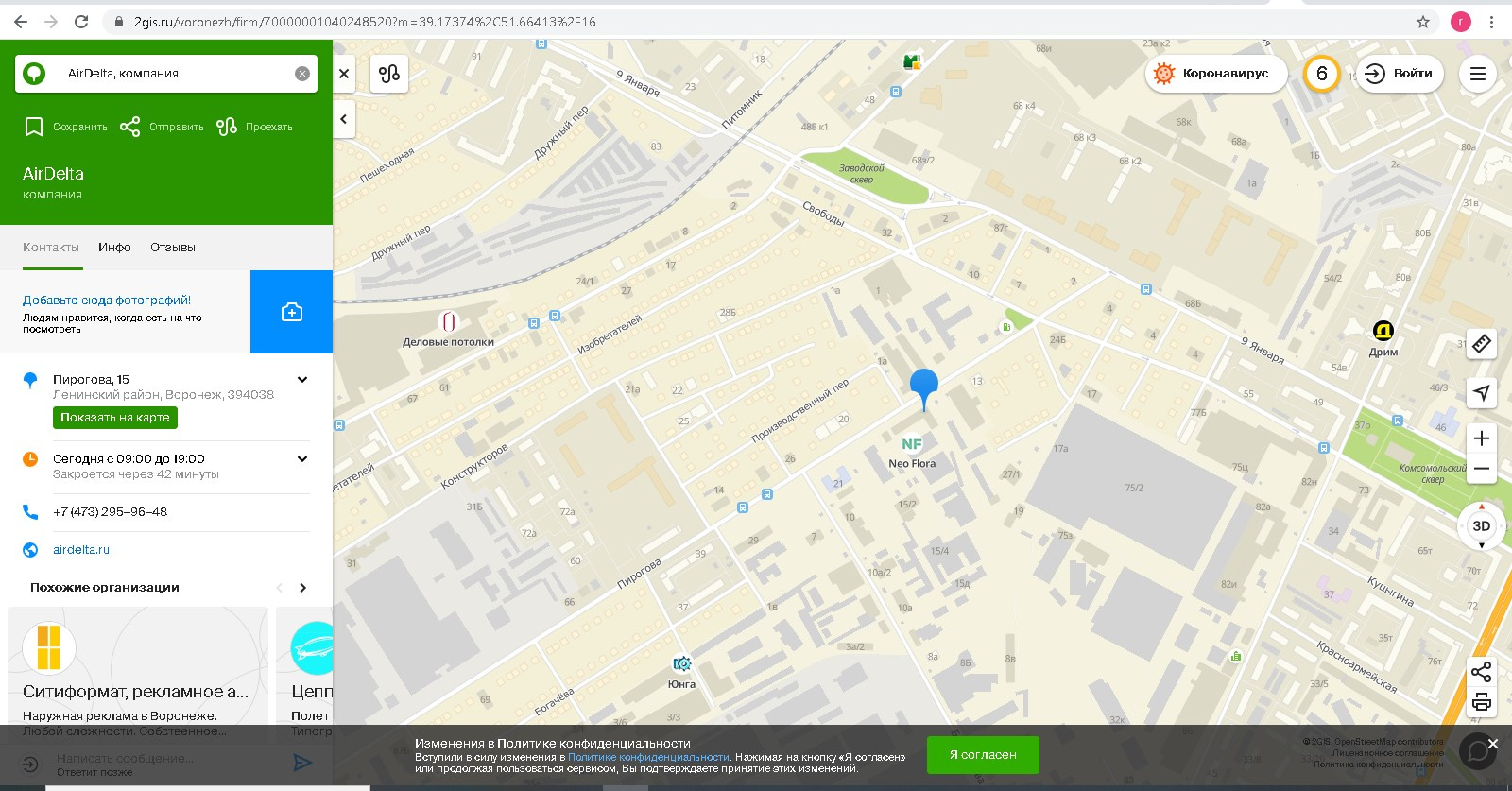
Task: Toggle the 3D map view
Action: tap(1482, 526)
